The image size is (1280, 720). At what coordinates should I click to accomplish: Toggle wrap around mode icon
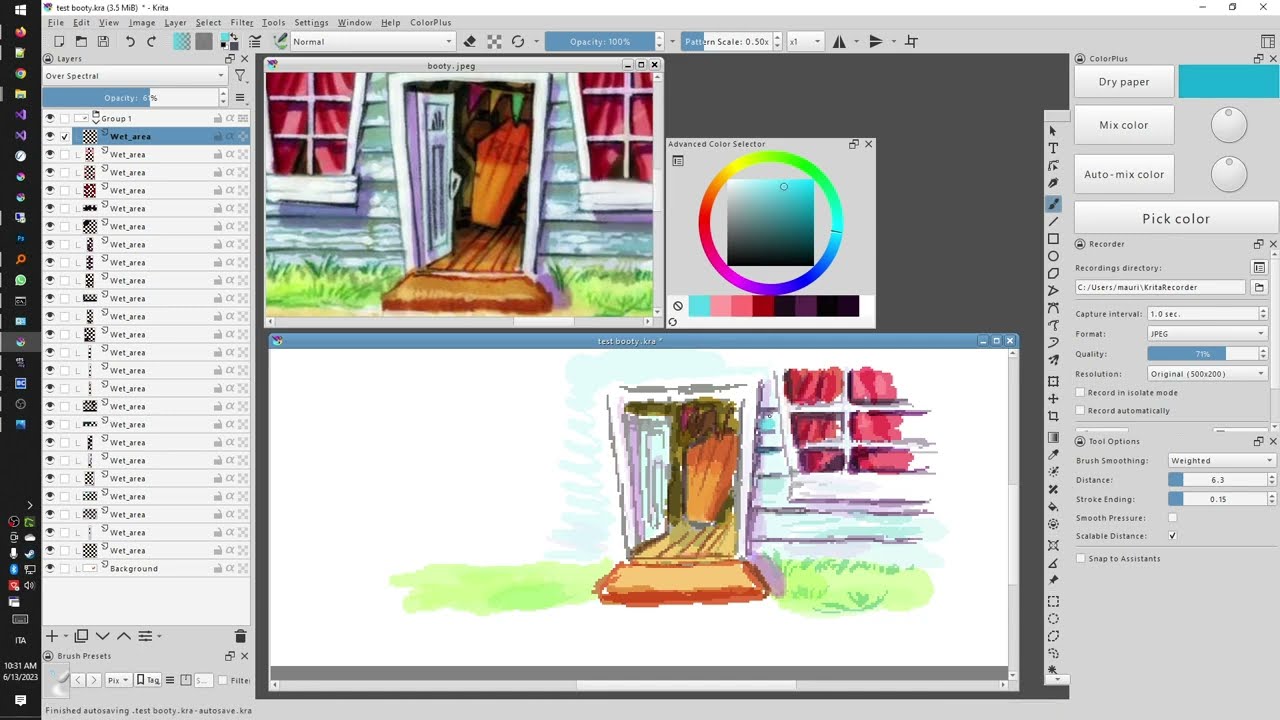point(911,41)
